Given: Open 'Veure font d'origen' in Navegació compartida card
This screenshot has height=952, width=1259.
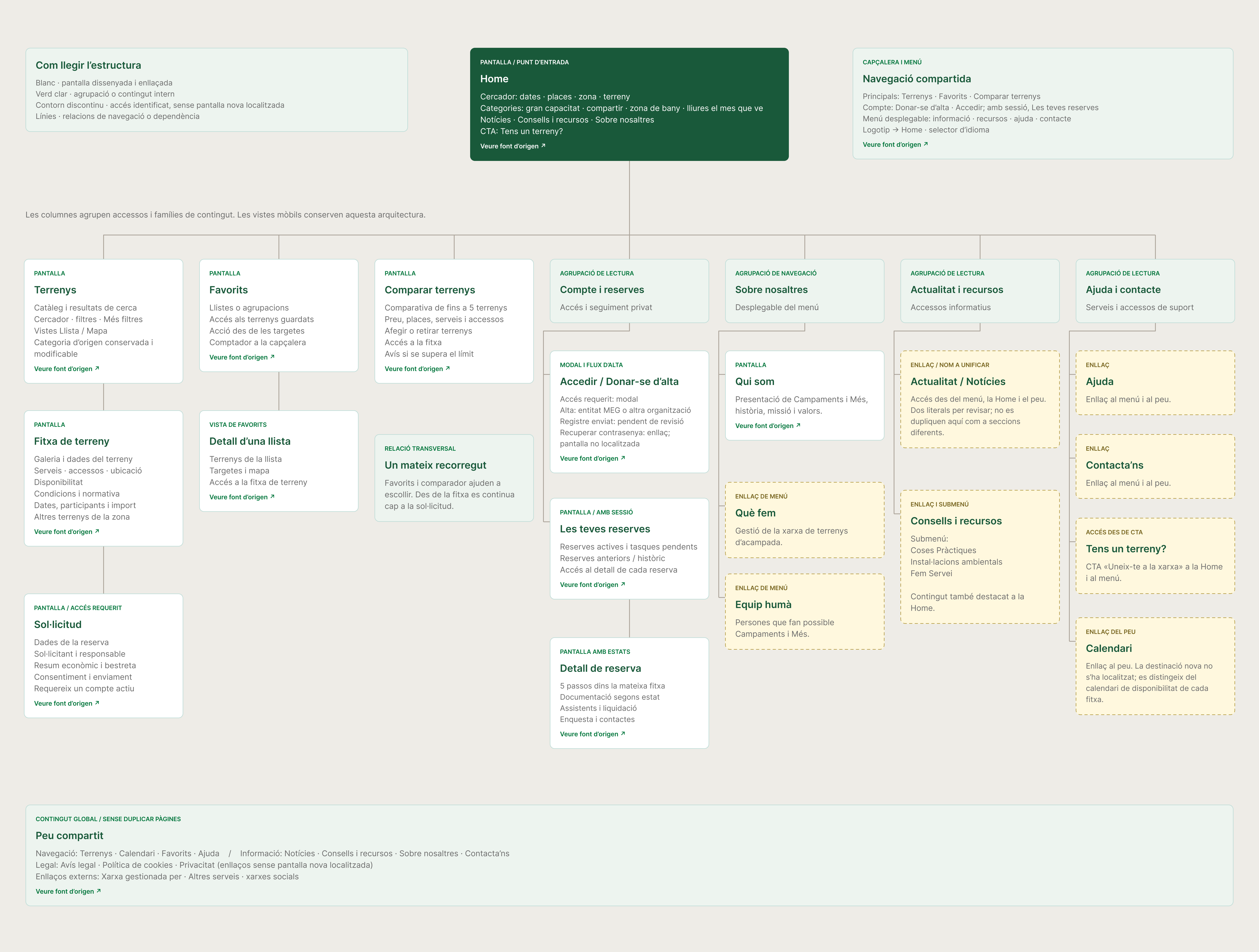Looking at the screenshot, I should [895, 145].
